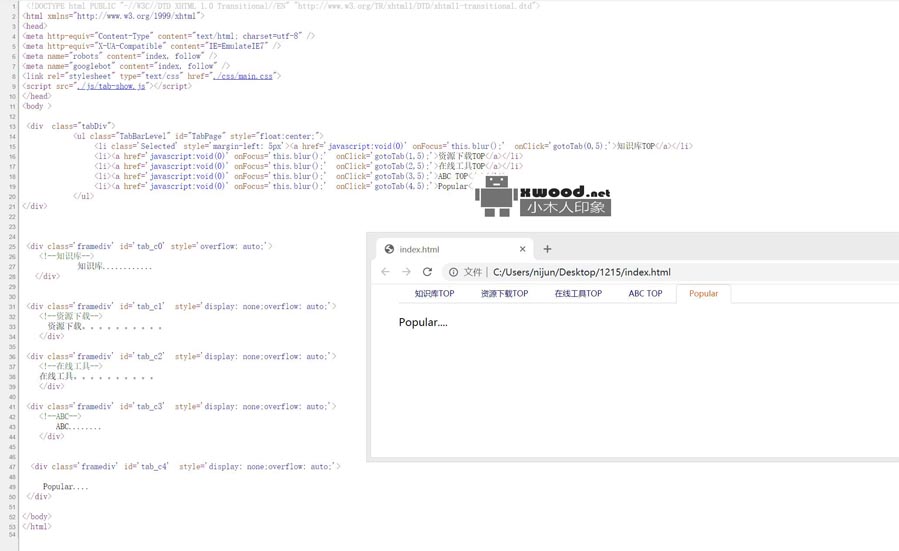899x551 pixels.
Task: Switch to the ABC TOP tab
Action: click(x=645, y=294)
